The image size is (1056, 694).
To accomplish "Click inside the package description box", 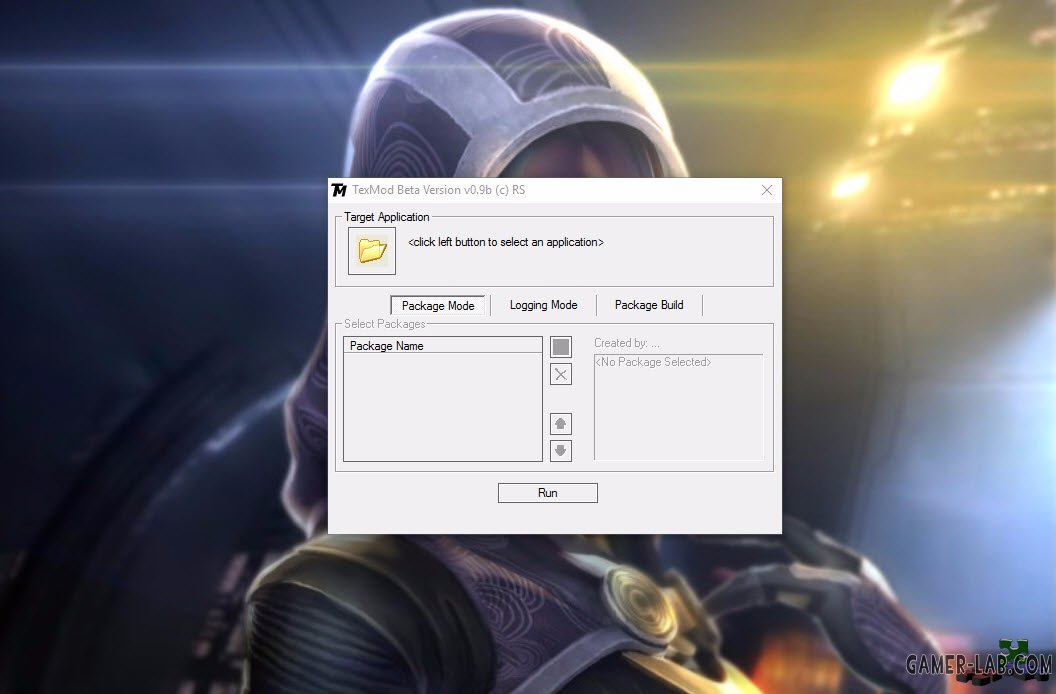I will [679, 407].
